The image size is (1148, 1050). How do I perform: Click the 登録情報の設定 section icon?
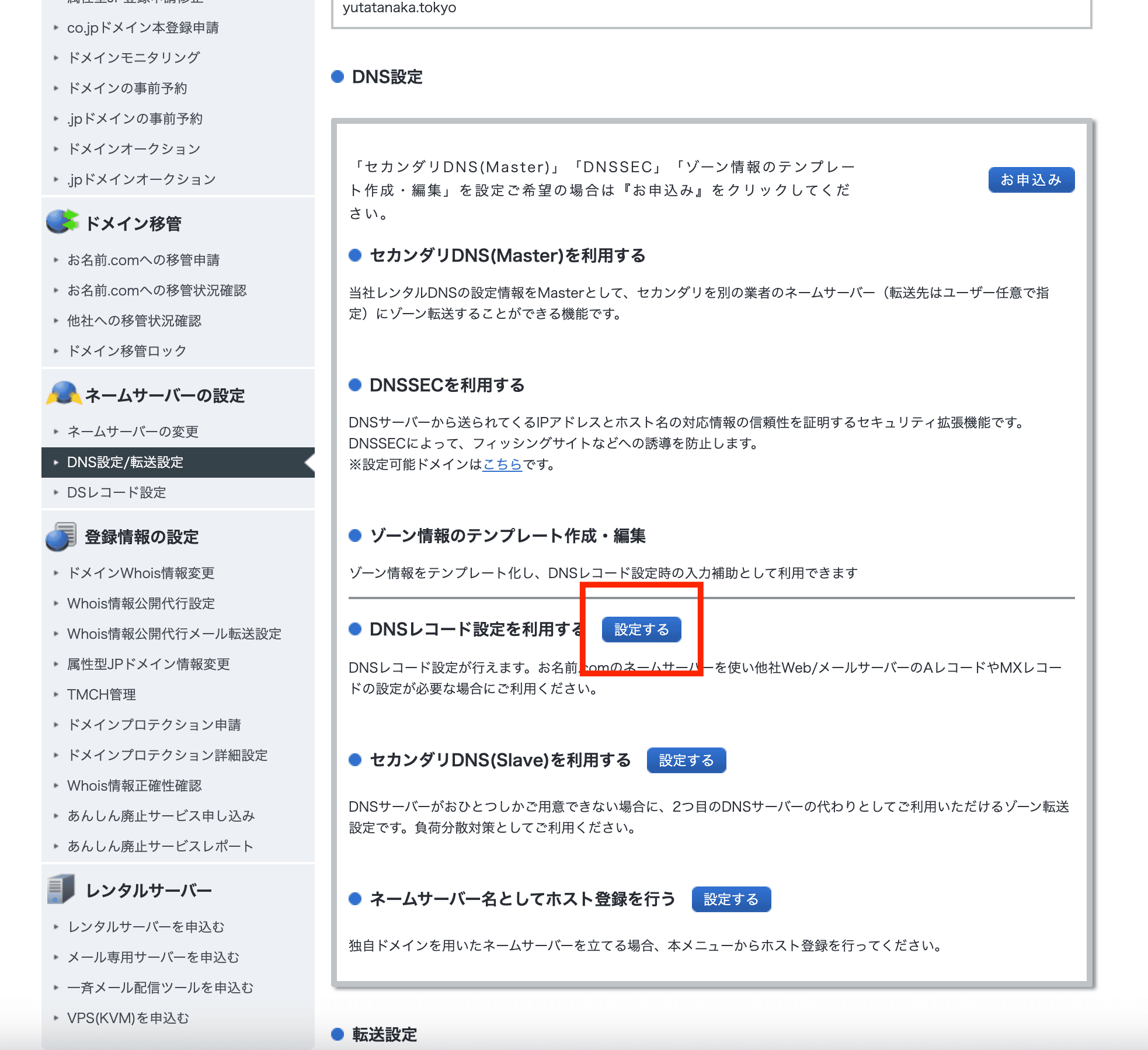61,536
